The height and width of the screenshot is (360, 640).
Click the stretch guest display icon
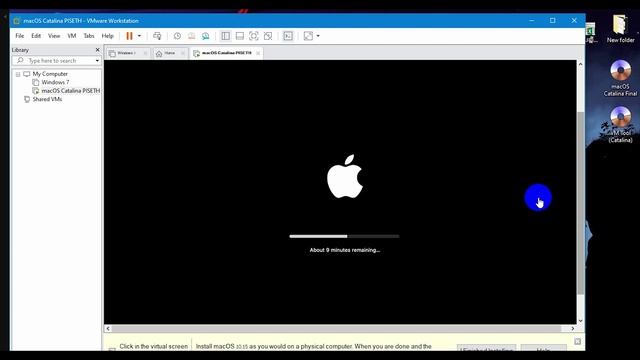pyautogui.click(x=308, y=36)
